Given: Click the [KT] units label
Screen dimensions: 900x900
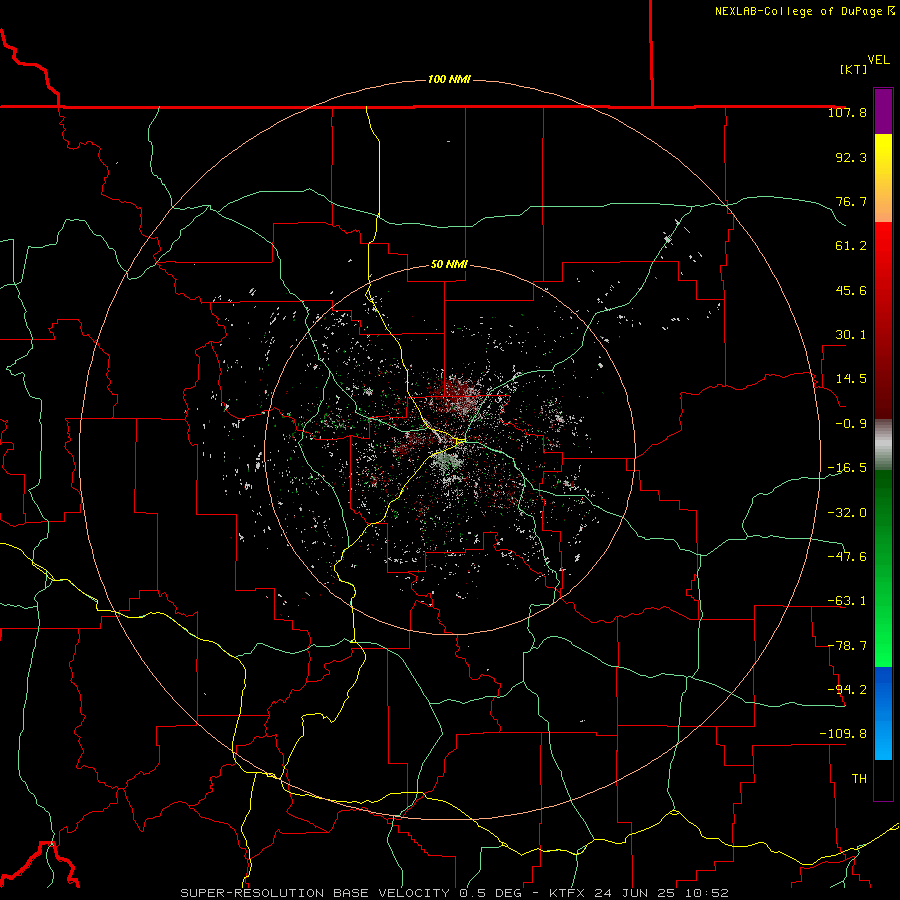Looking at the screenshot, I should (854, 69).
